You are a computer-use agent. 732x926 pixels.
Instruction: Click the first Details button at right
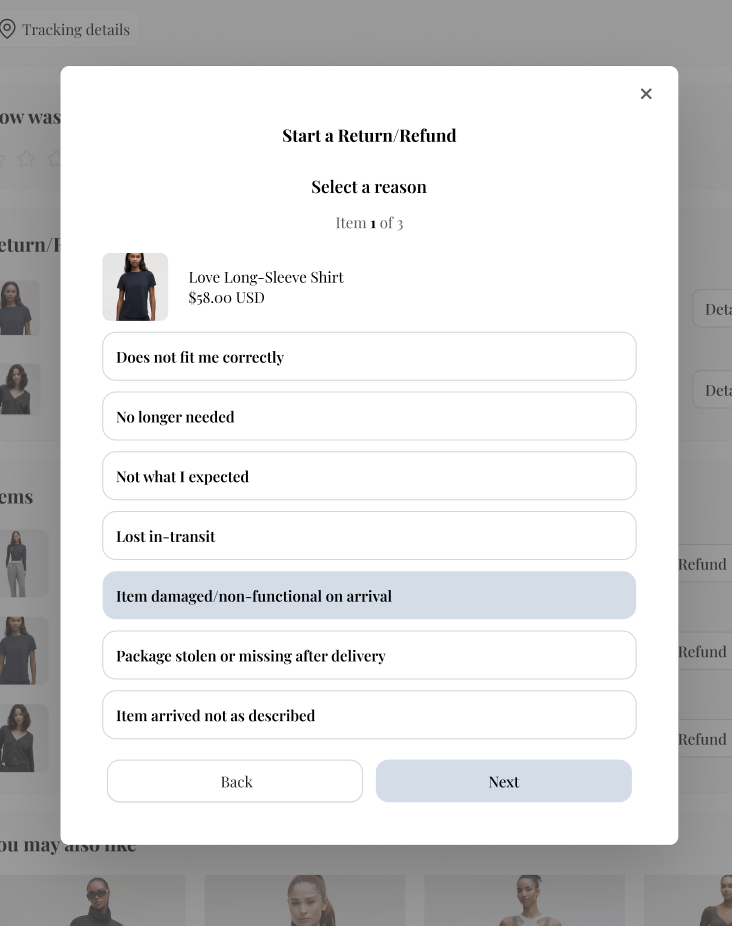pos(715,309)
